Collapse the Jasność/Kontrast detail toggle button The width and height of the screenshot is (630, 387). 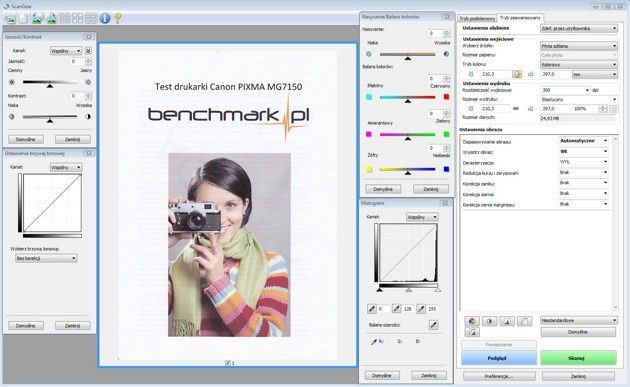[88, 51]
